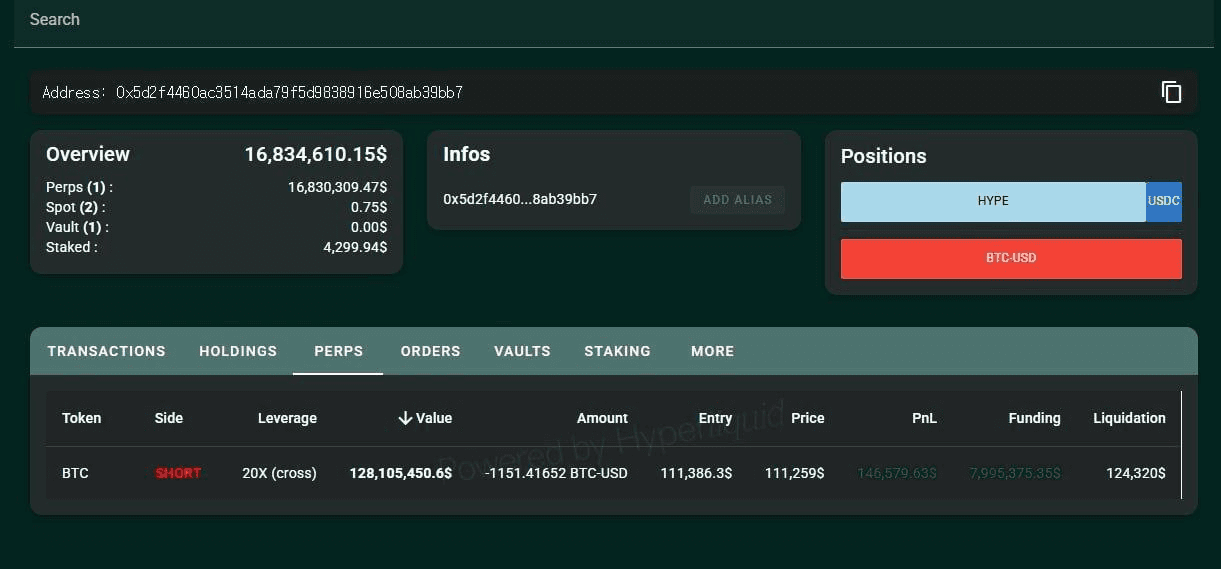
Task: Sort table by Leverage column header
Action: click(x=287, y=418)
